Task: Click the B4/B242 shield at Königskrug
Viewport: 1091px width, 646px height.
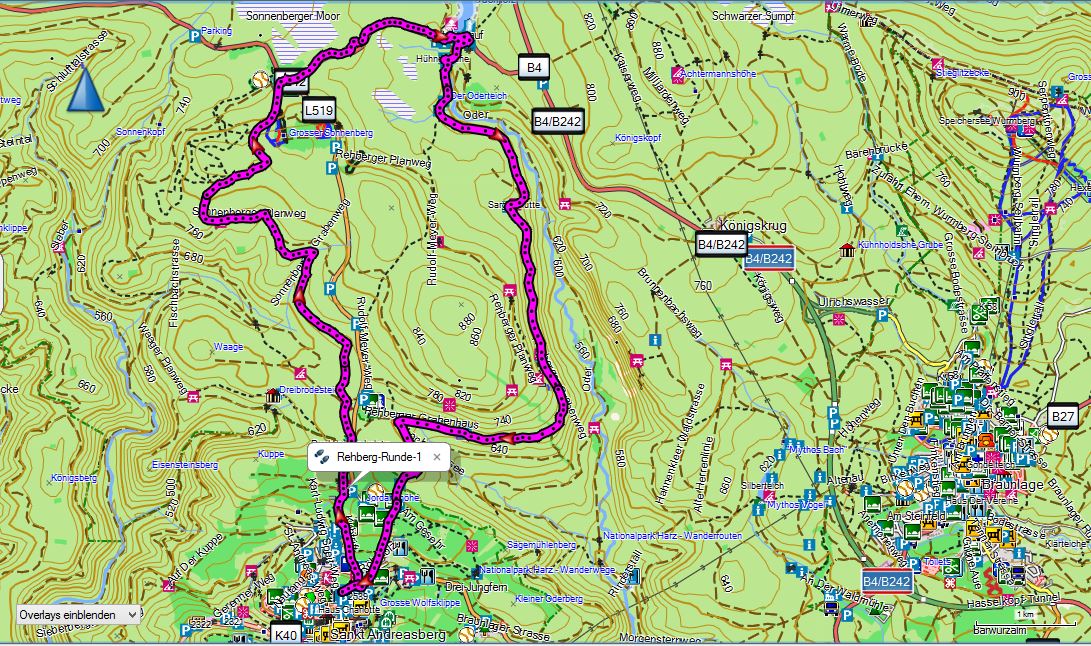Action: (721, 243)
